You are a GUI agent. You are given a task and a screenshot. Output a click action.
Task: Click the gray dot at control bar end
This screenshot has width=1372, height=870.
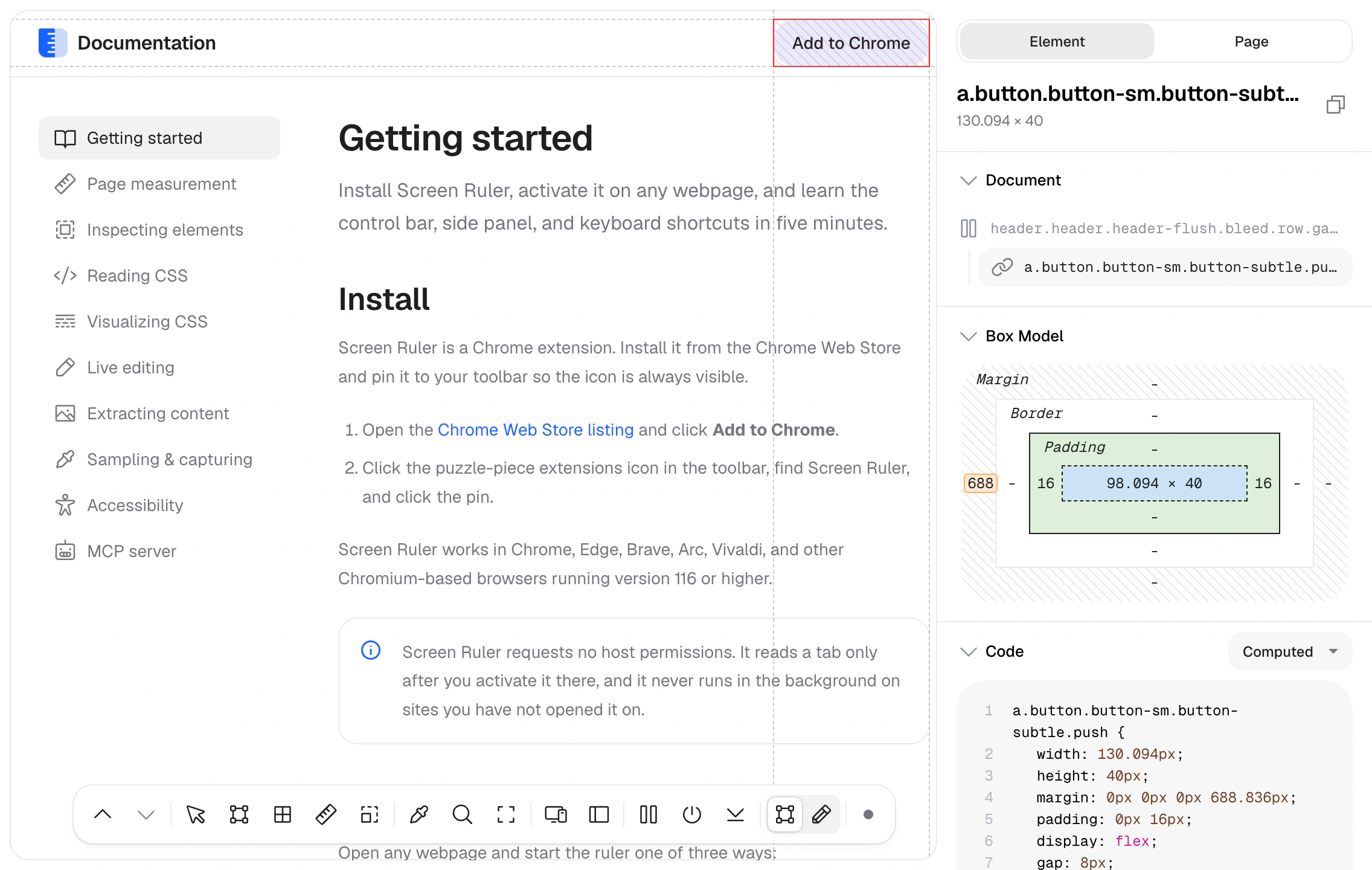[868, 814]
